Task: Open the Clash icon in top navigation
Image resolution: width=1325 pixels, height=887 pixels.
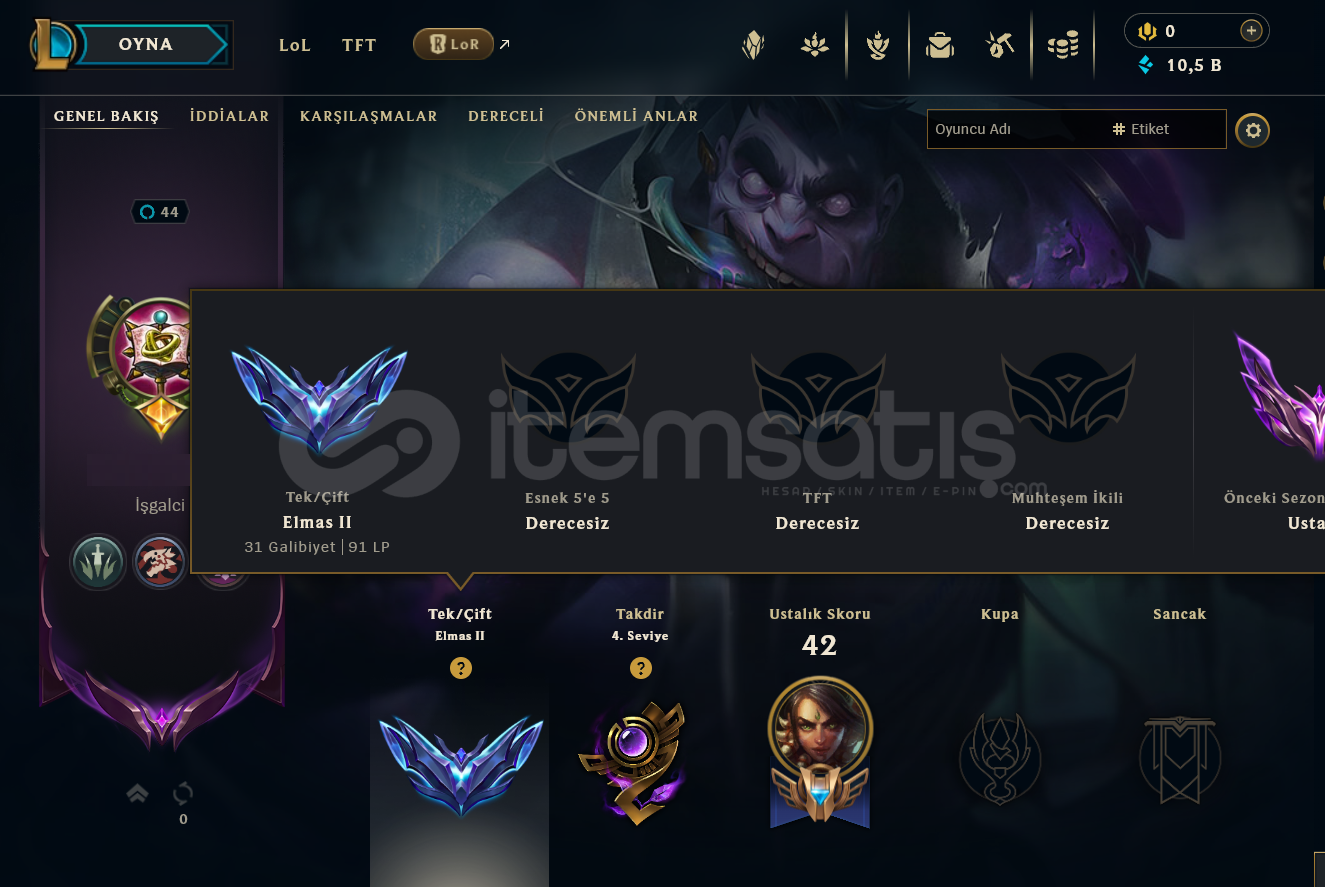Action: click(877, 45)
